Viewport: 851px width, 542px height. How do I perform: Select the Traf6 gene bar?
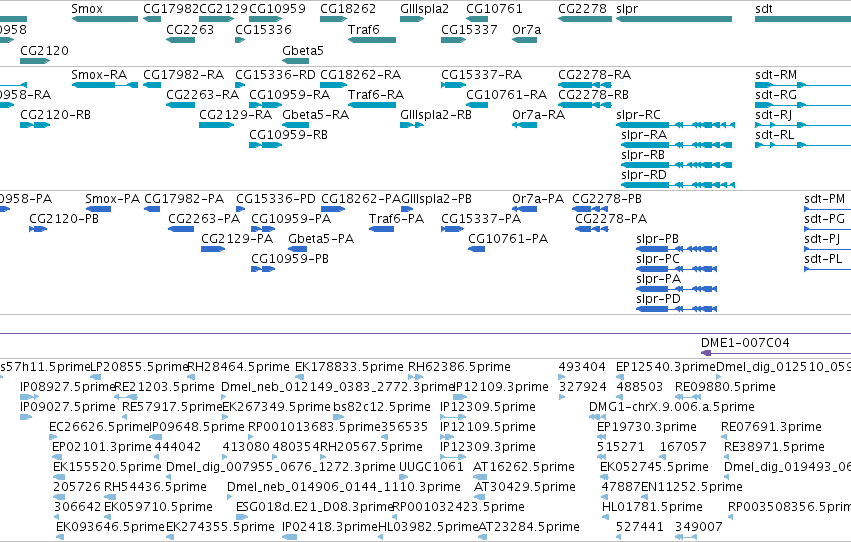[372, 40]
